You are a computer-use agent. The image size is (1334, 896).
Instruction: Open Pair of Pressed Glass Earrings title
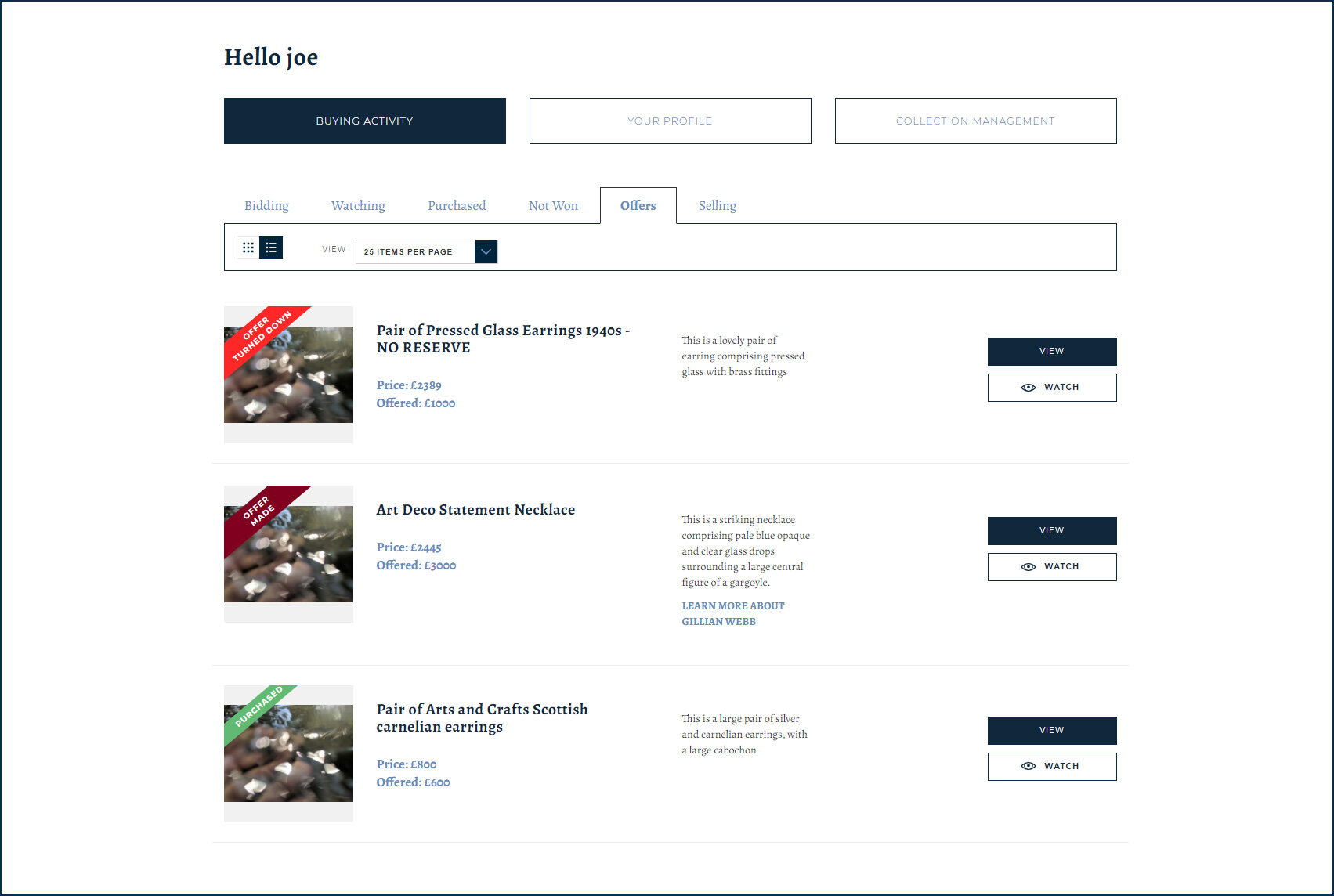503,339
